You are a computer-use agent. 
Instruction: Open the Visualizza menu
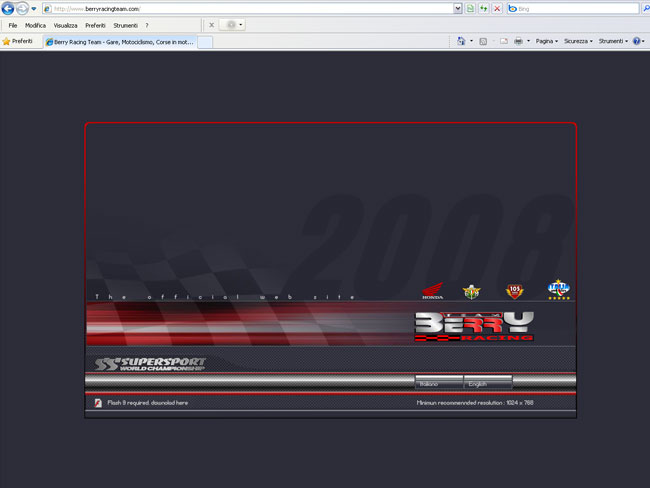65,25
